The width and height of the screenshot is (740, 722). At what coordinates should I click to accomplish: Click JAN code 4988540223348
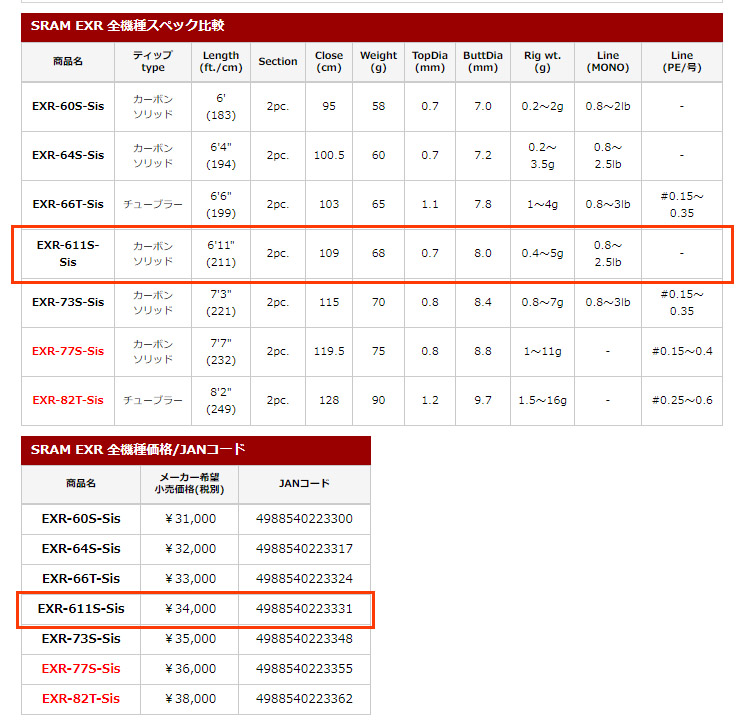(304, 638)
